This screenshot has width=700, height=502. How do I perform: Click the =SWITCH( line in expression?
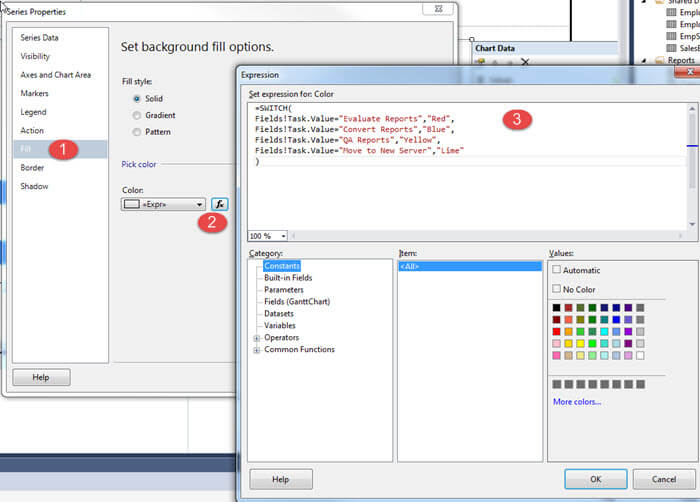click(273, 109)
